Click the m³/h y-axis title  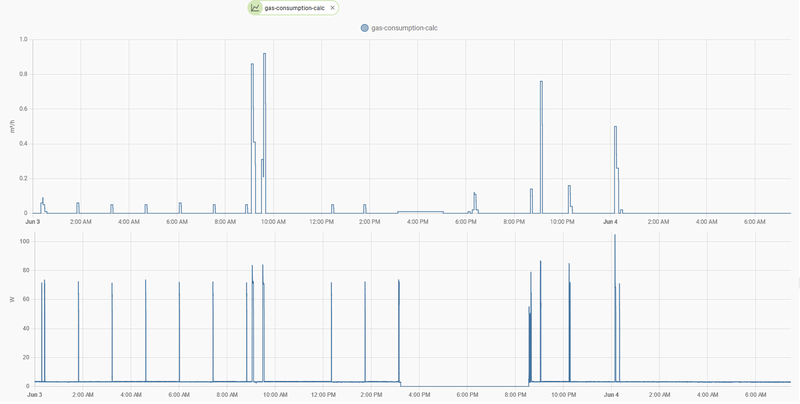pos(12,127)
